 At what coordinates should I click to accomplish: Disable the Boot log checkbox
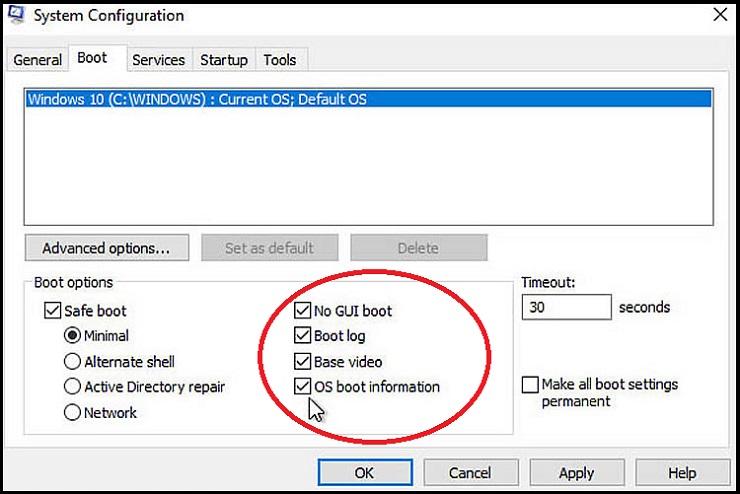(302, 335)
